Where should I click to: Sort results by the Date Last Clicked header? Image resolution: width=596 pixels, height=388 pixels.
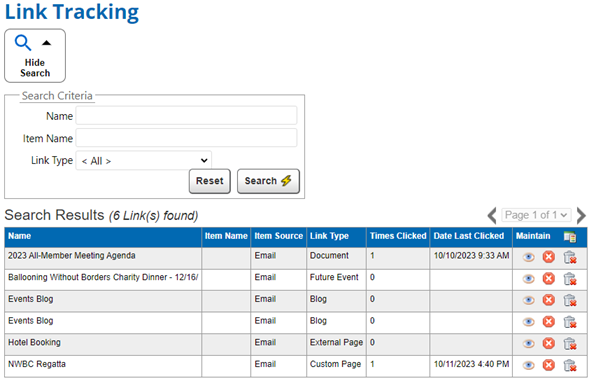pyautogui.click(x=469, y=236)
